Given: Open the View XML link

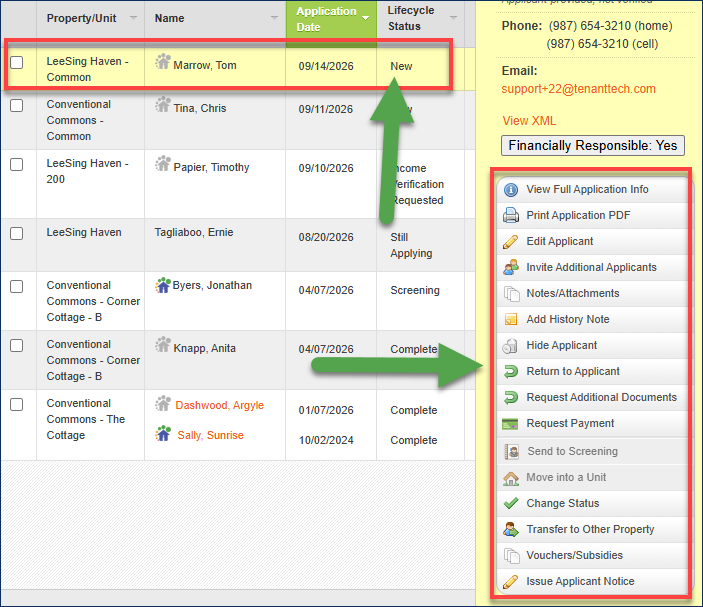Looking at the screenshot, I should 529,121.
